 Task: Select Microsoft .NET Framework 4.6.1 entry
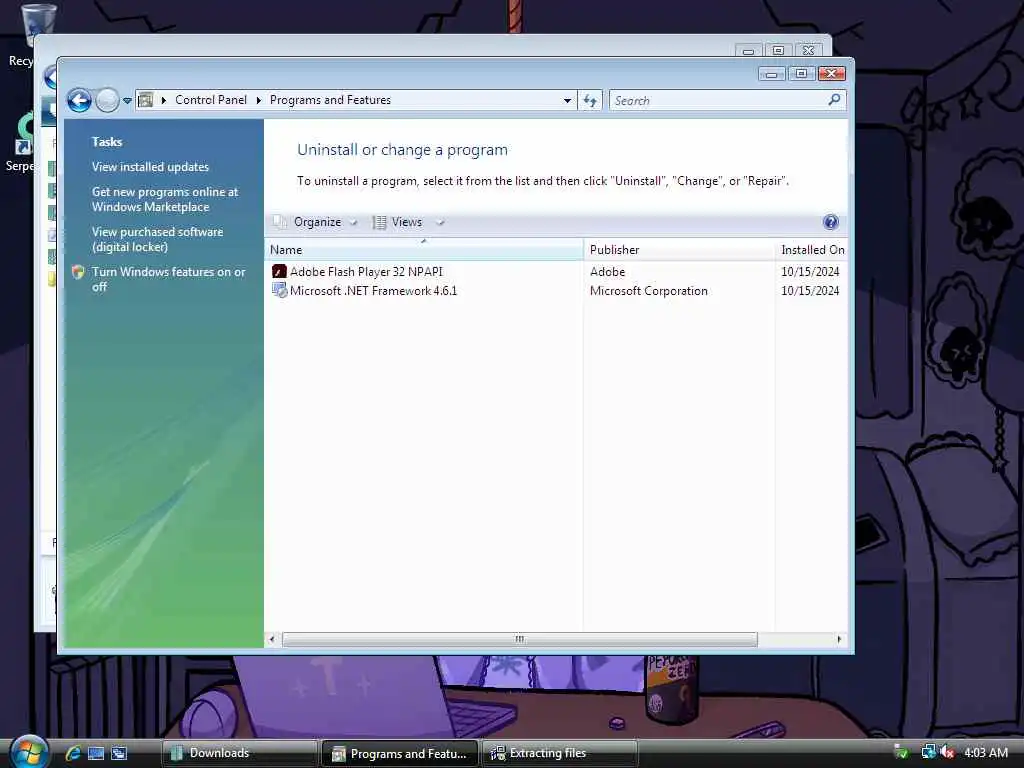[x=374, y=291]
